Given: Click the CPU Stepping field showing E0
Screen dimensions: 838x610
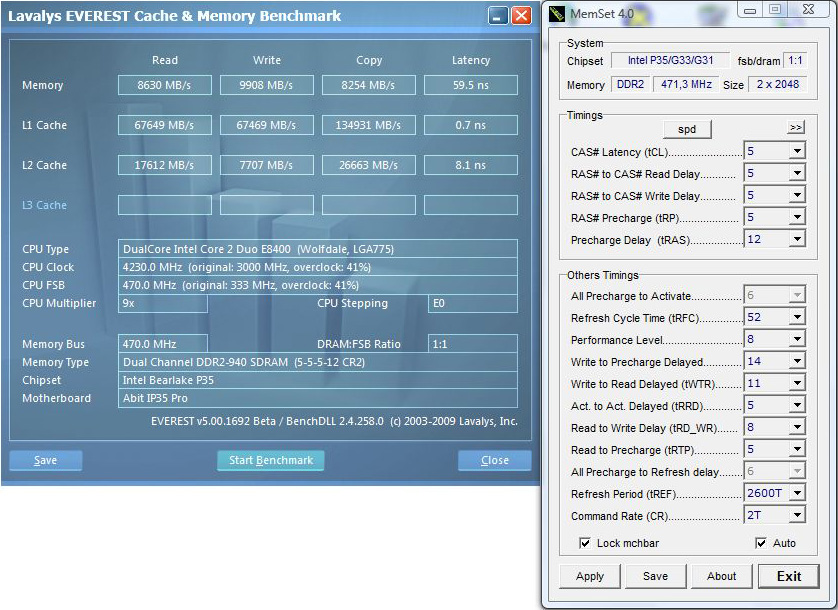Looking at the screenshot, I should (x=473, y=303).
